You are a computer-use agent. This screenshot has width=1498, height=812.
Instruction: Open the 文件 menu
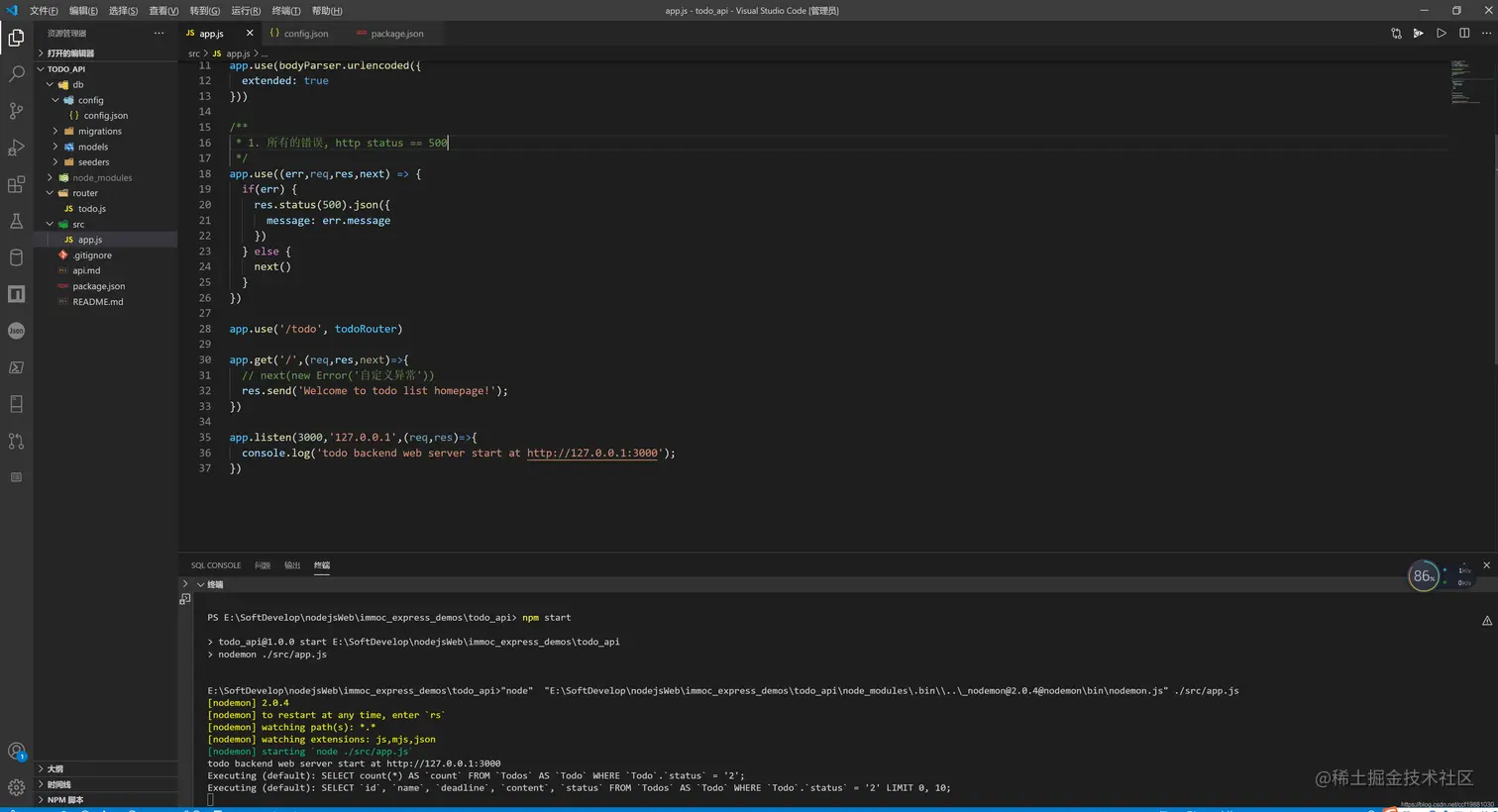(42, 10)
